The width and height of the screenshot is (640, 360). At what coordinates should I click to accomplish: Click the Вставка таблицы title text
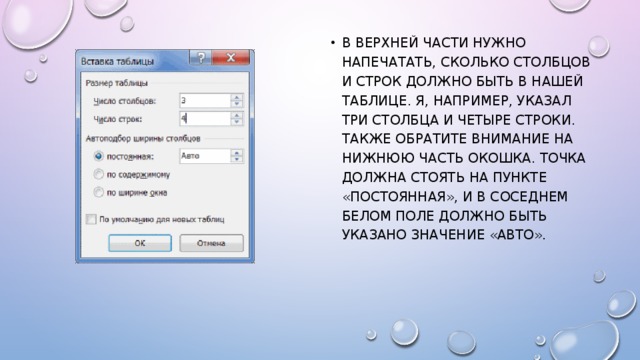118,61
